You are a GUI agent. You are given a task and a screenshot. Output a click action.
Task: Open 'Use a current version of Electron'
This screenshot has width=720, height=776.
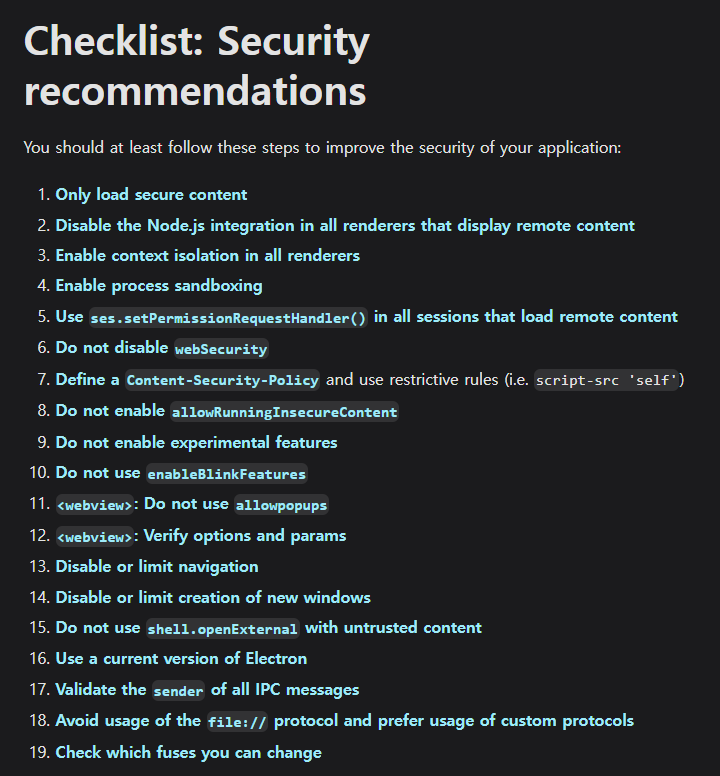pos(181,659)
